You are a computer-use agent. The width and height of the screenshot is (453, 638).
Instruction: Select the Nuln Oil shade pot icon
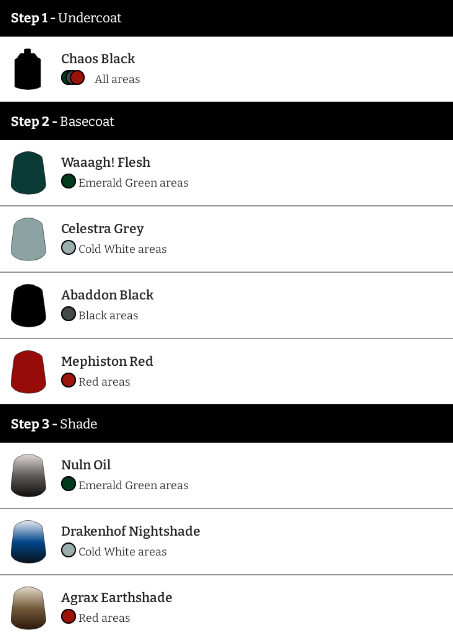pos(28,475)
